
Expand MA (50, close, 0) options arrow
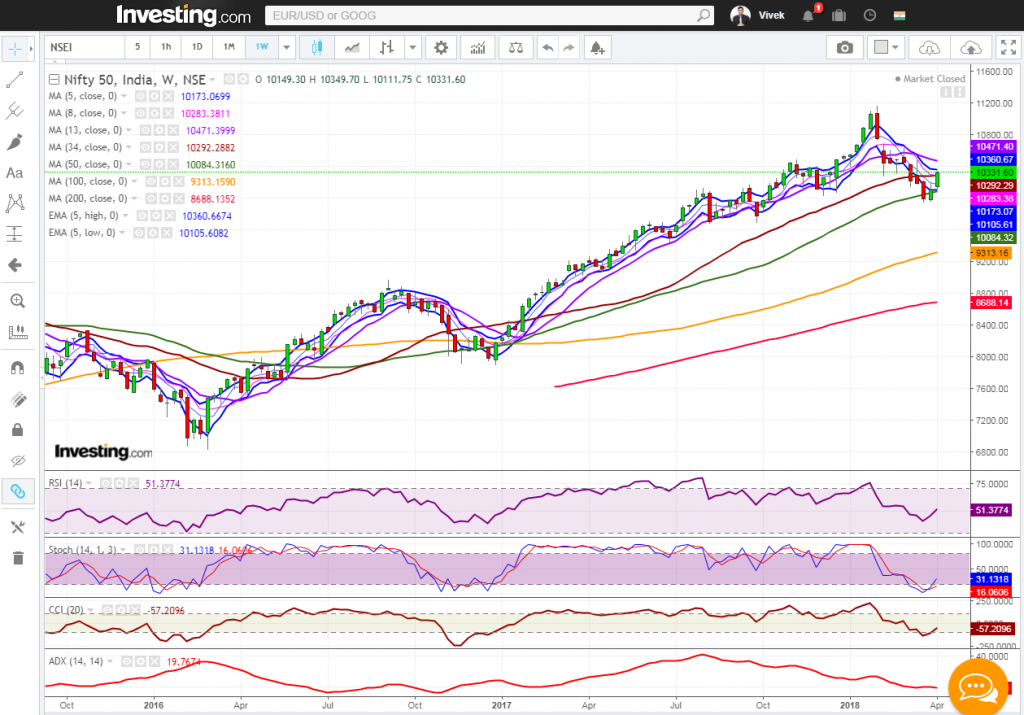click(129, 165)
